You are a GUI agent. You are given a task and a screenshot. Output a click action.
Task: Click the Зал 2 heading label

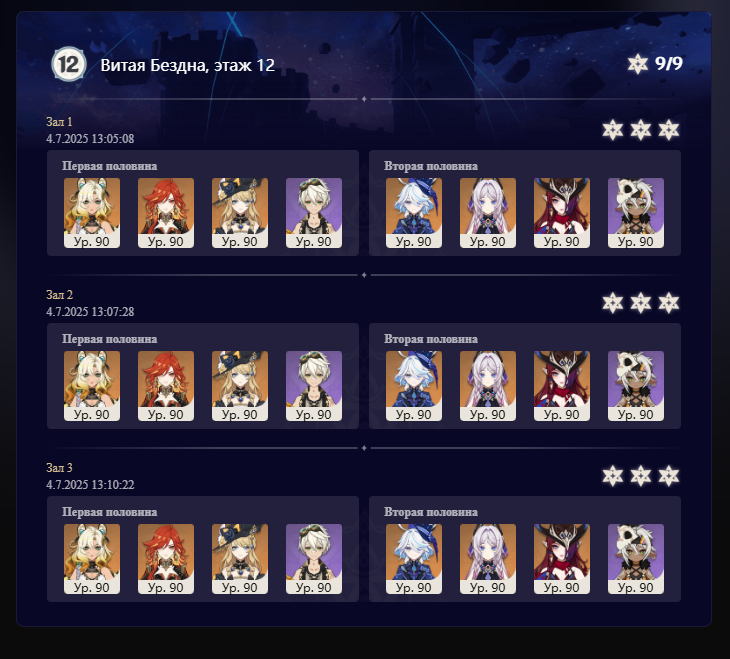60,295
